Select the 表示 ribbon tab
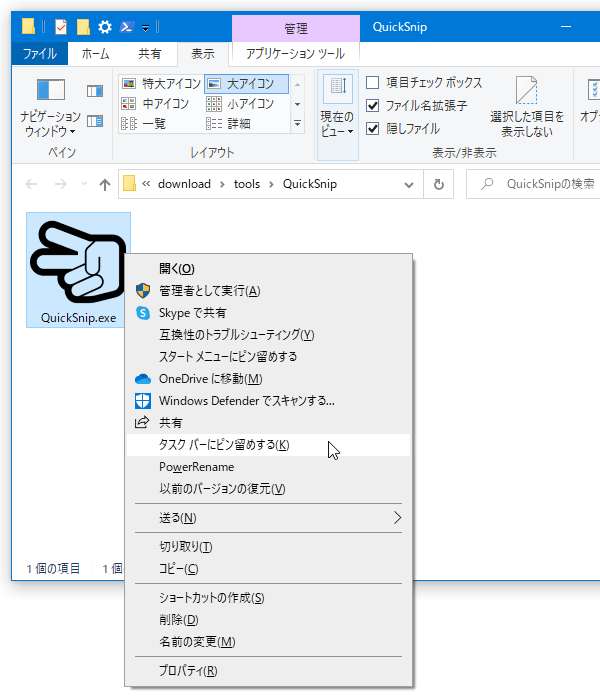The image size is (600, 698). point(203,54)
